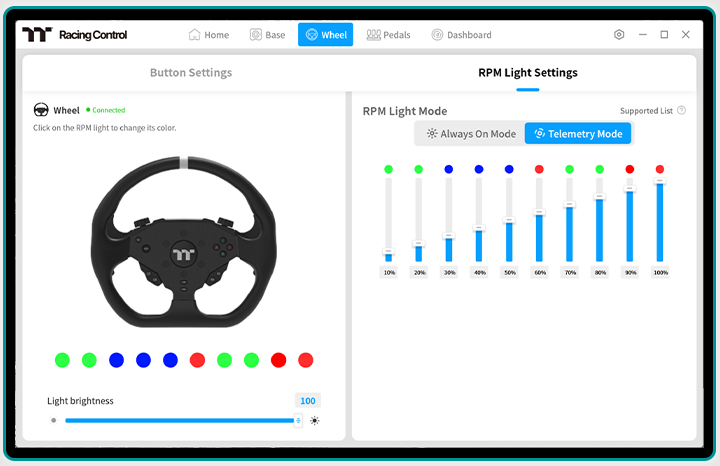Click the green dot above the 80% slider
Screen dimensions: 720x466
pos(599,169)
